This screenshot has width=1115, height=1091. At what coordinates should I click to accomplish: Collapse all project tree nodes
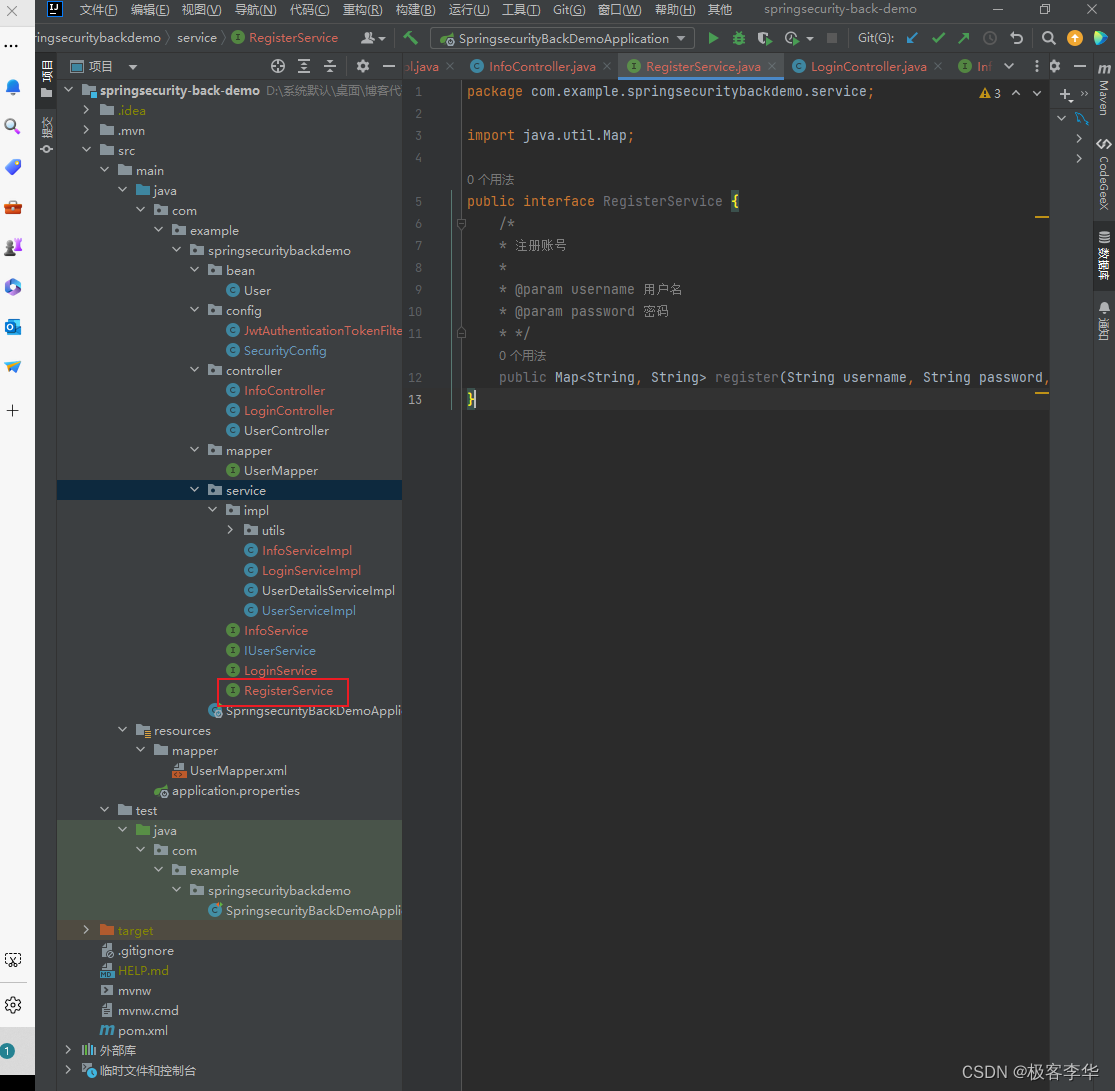(330, 66)
